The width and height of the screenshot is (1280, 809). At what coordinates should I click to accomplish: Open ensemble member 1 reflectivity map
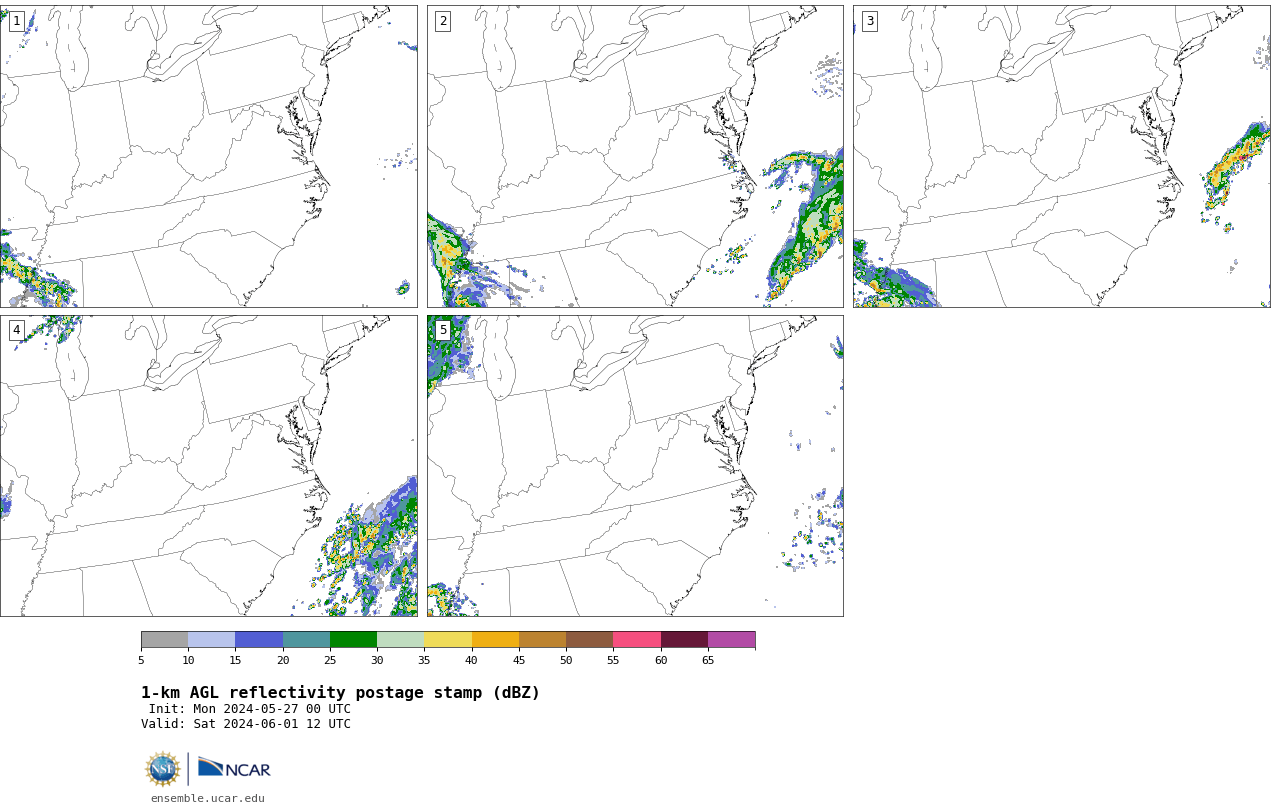point(208,156)
